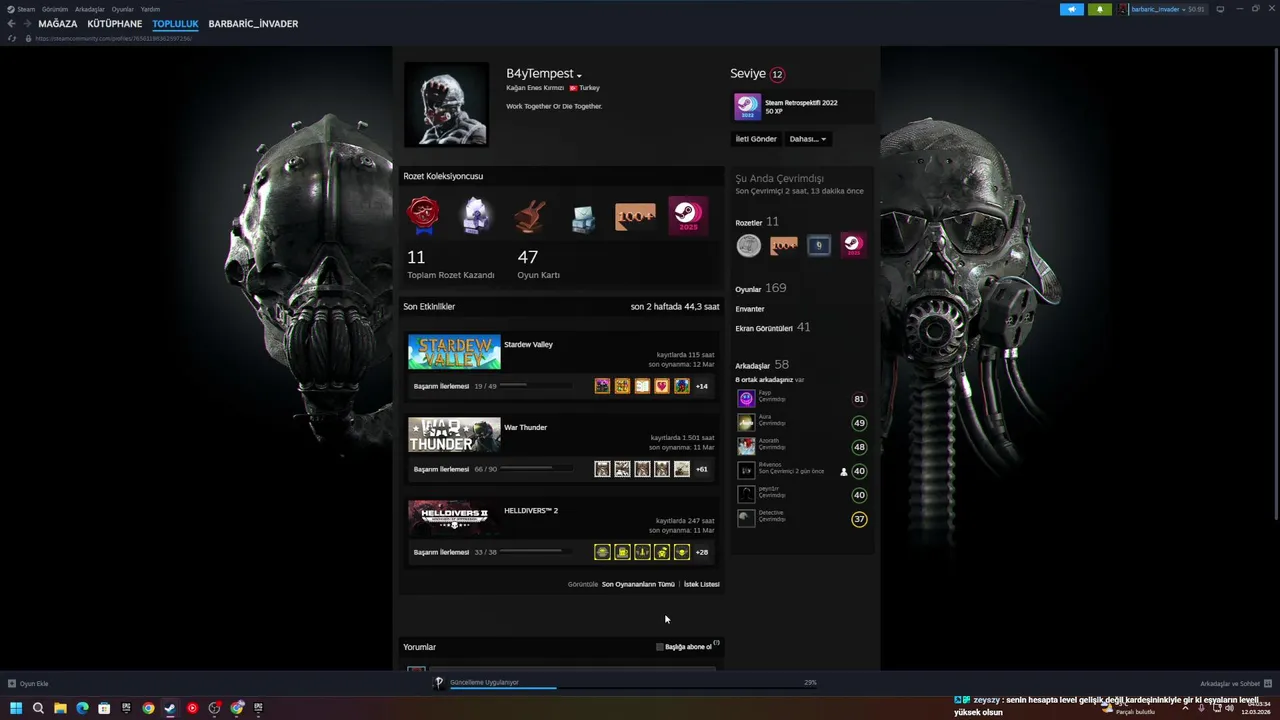Show +28 more HELLDIVERS 2 achievements

[701, 552]
